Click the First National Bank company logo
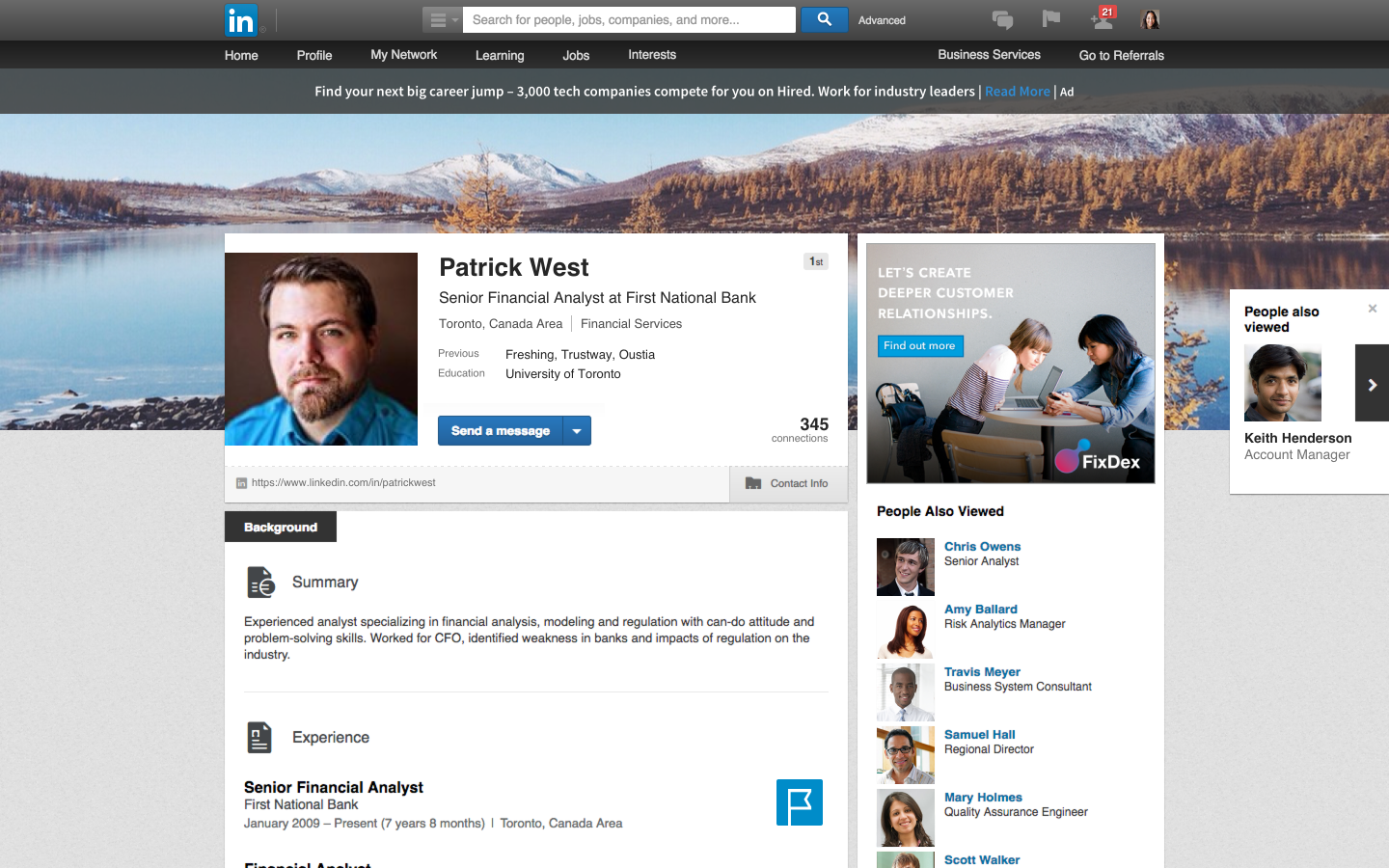1389x868 pixels. [x=799, y=802]
